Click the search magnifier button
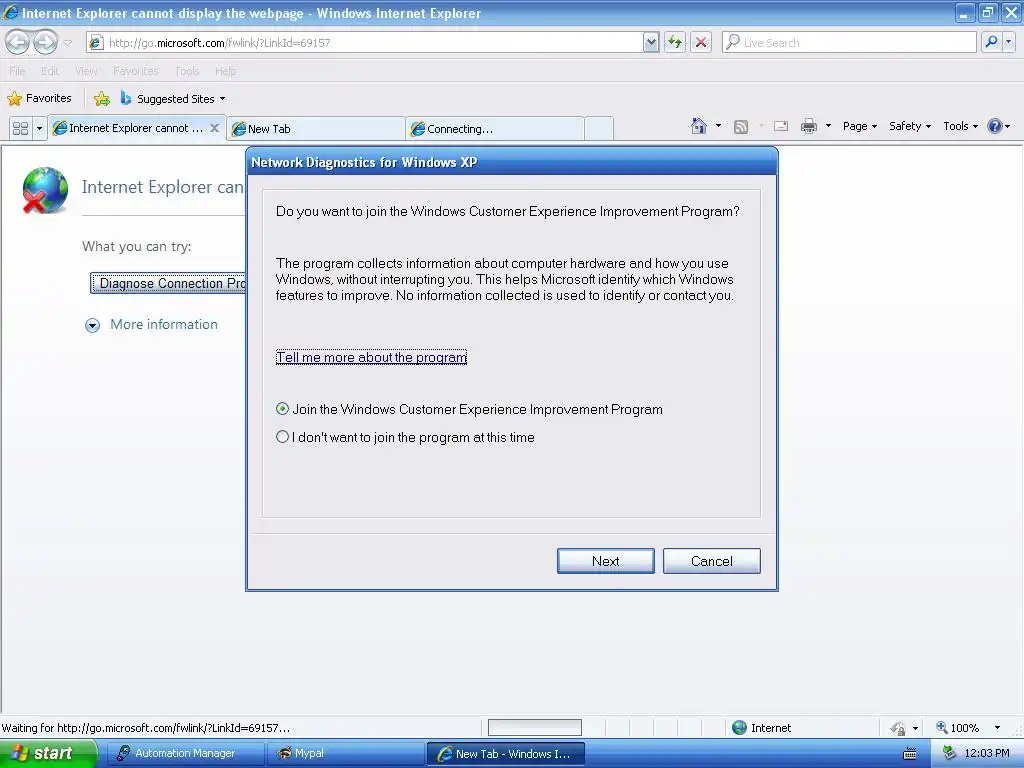This screenshot has height=768, width=1024. (991, 42)
